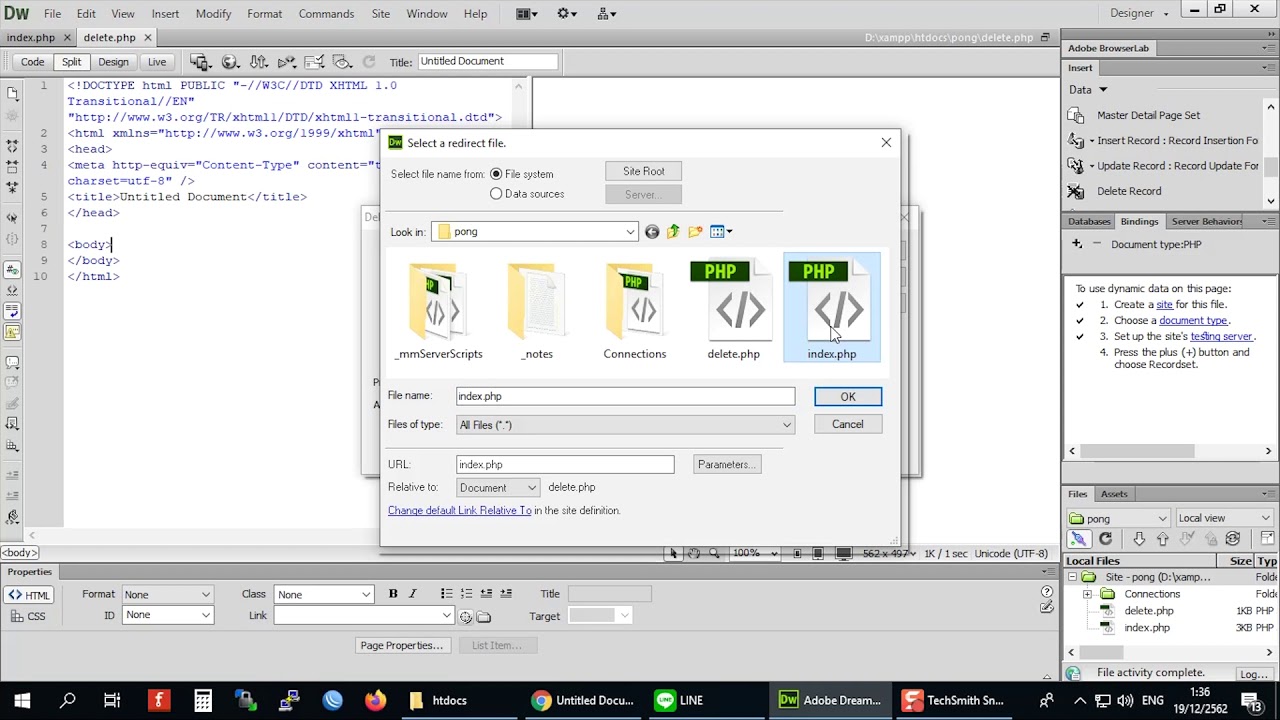The image size is (1280, 720).
Task: Open Local view dropdown
Action: [1224, 518]
